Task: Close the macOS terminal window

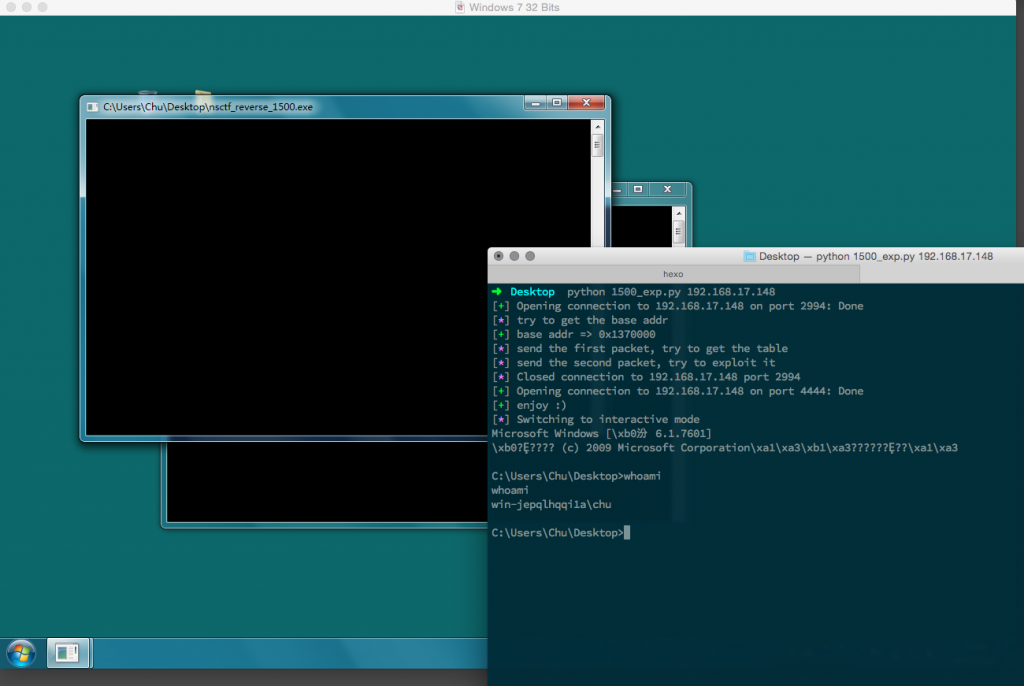Action: (x=499, y=256)
